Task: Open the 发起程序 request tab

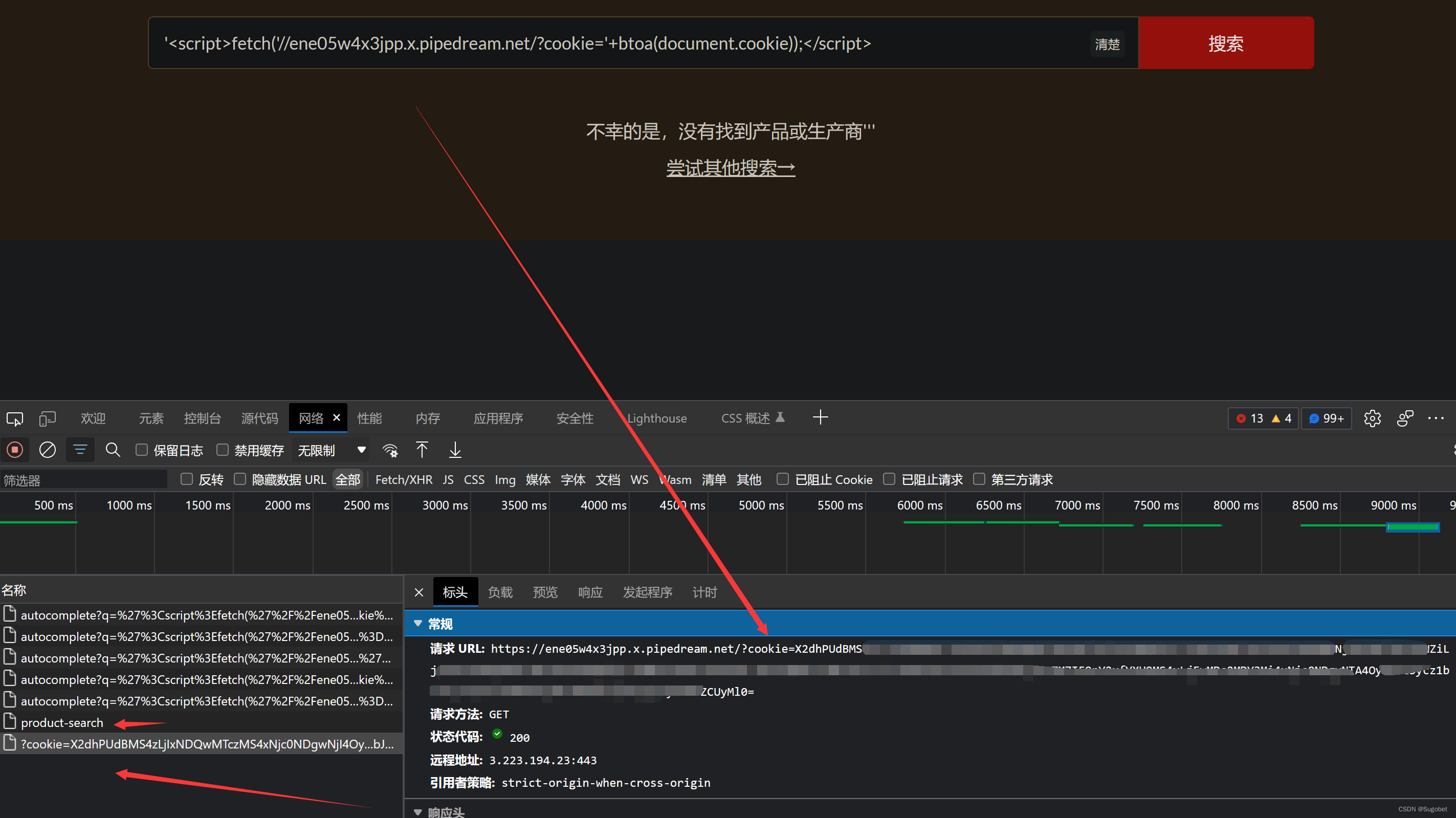Action: 647,592
